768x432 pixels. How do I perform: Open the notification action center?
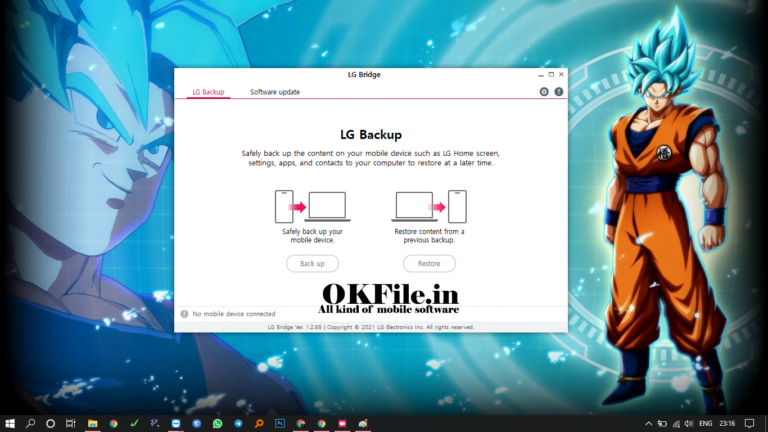(x=749, y=424)
